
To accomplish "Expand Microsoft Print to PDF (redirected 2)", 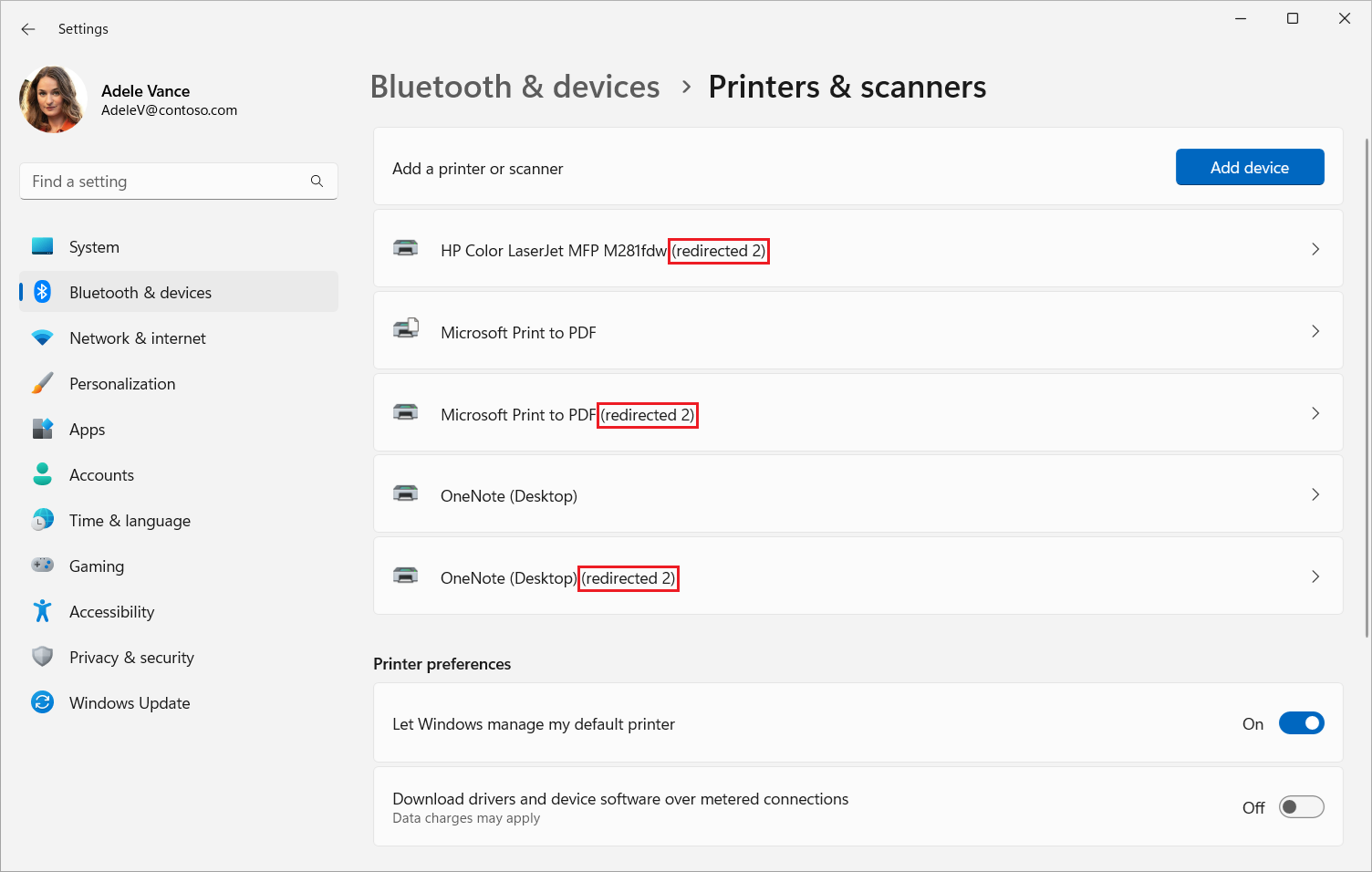I will pyautogui.click(x=1315, y=413).
